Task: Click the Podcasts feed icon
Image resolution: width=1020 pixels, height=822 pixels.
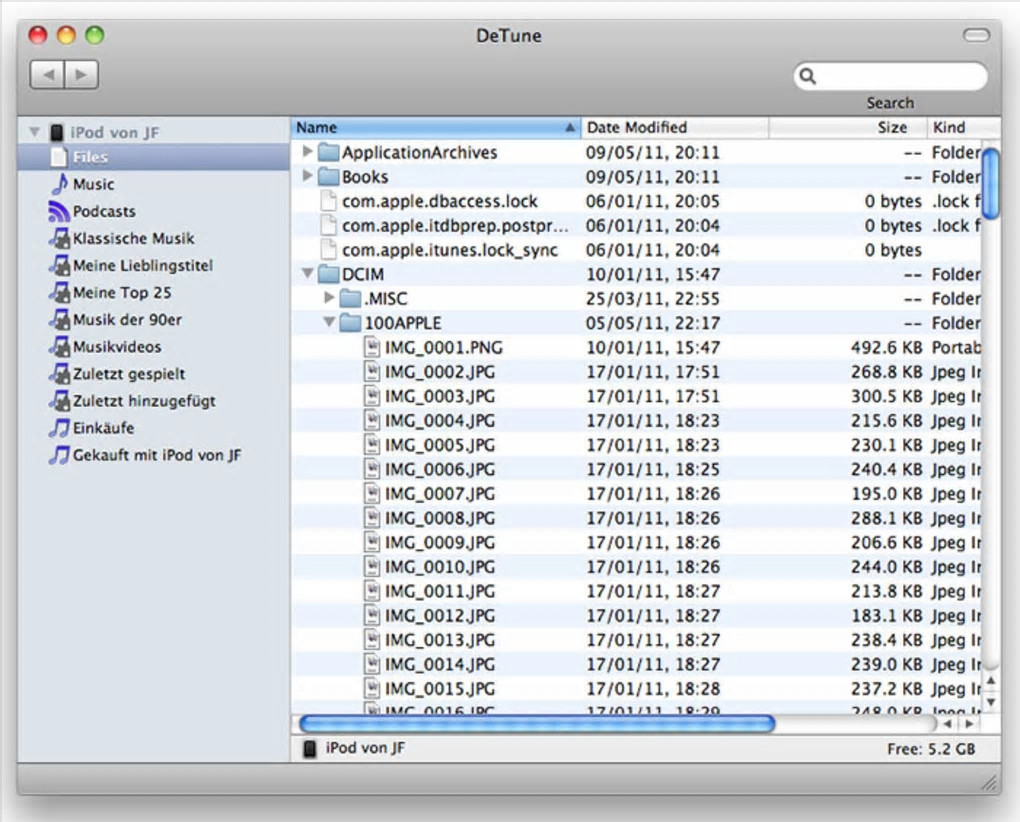Action: tap(59, 211)
